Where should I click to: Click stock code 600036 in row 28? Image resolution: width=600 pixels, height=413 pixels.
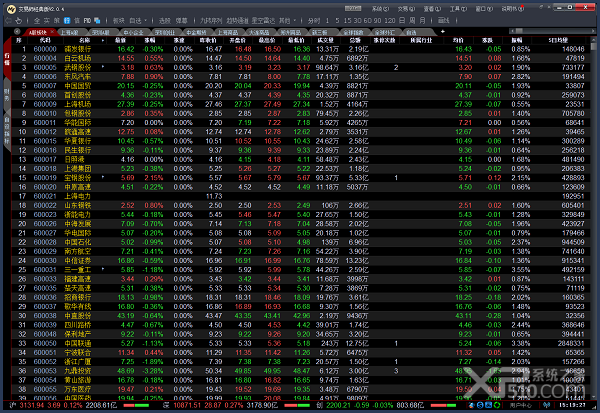[45, 297]
